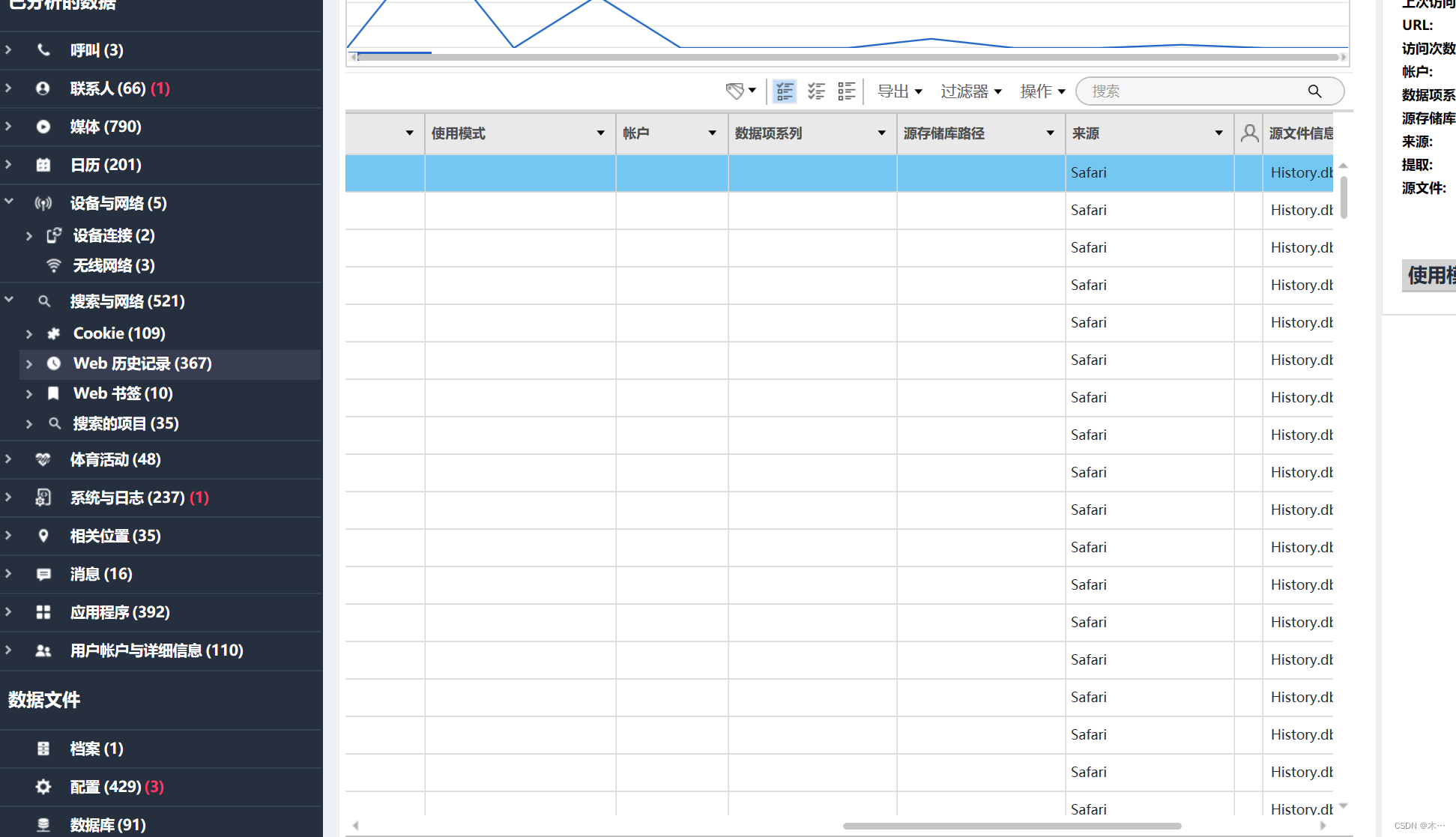Click the magnifier icon in search box
This screenshot has width=1456, height=837.
(x=1314, y=91)
